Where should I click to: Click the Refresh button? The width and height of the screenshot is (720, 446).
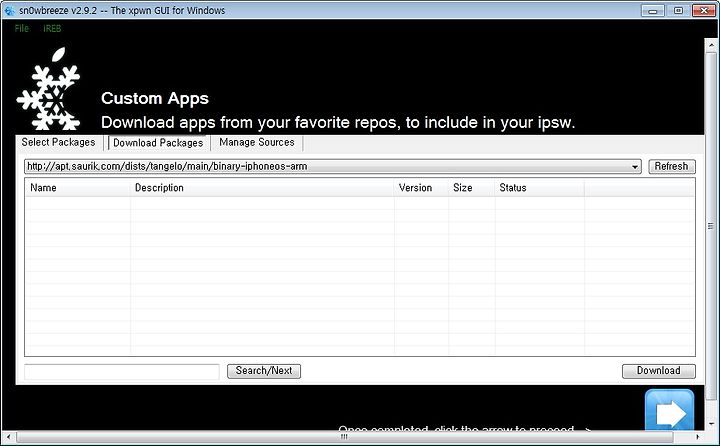(672, 166)
